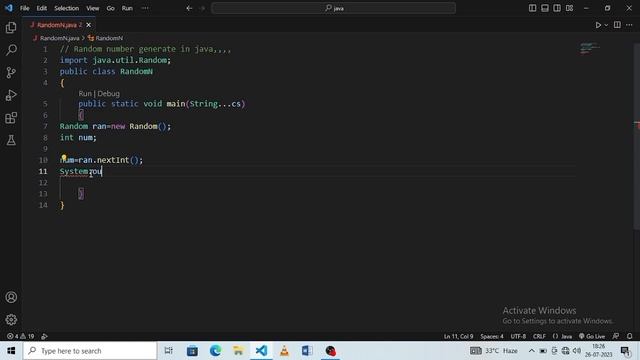
Task: Open the Accounts menu icon
Action: click(x=11, y=297)
